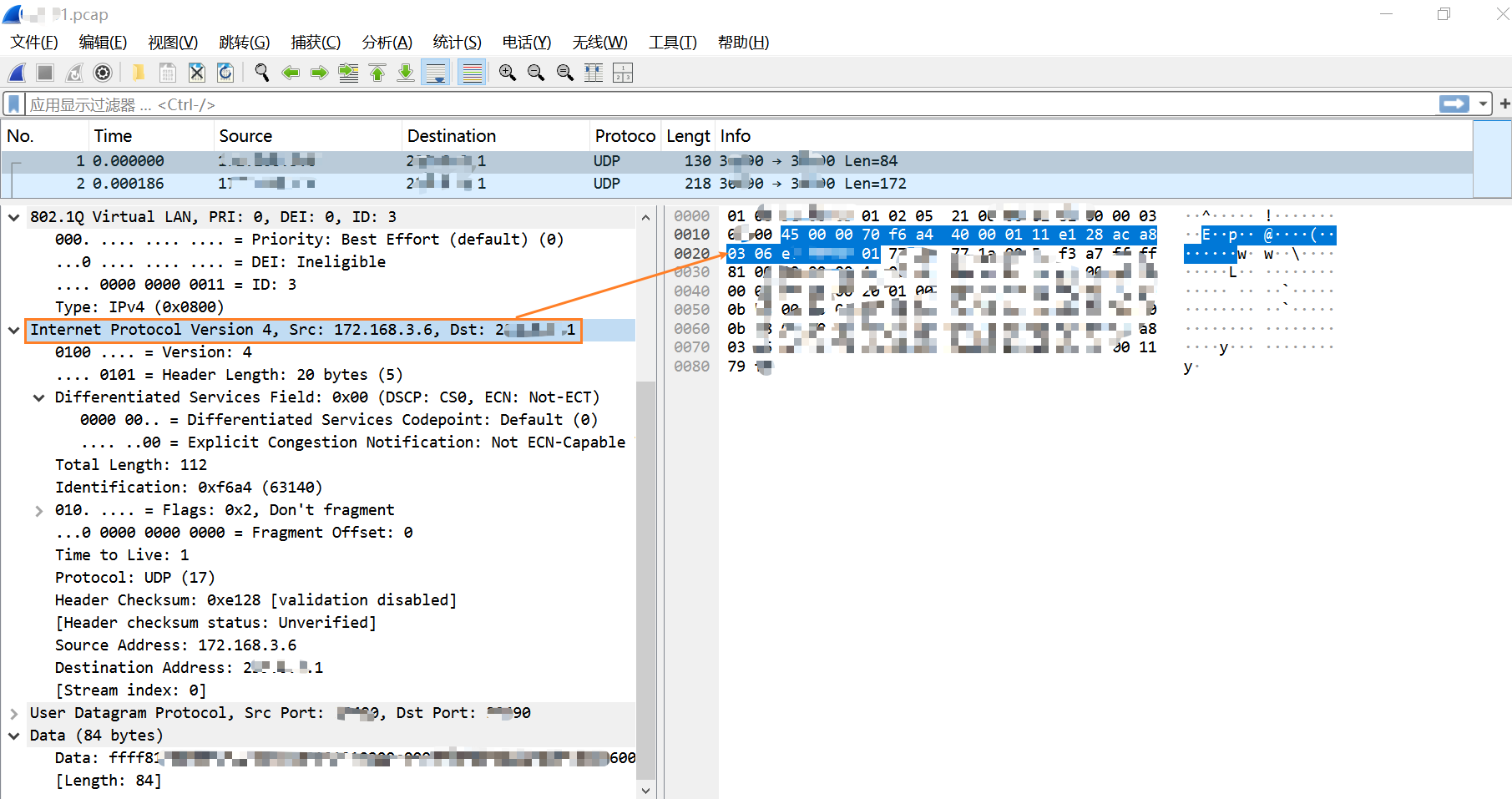Go to a specific packet

click(348, 73)
